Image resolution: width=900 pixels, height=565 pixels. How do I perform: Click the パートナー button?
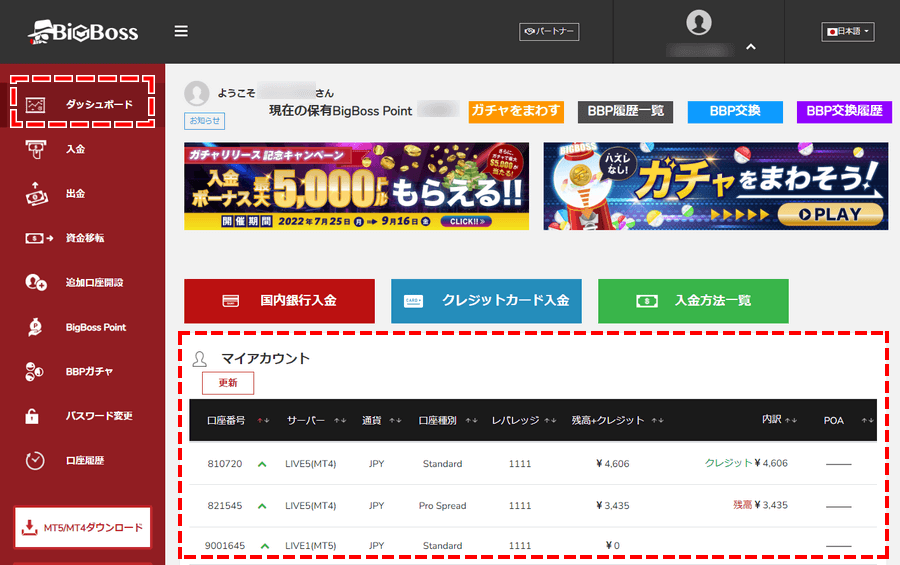click(x=549, y=32)
